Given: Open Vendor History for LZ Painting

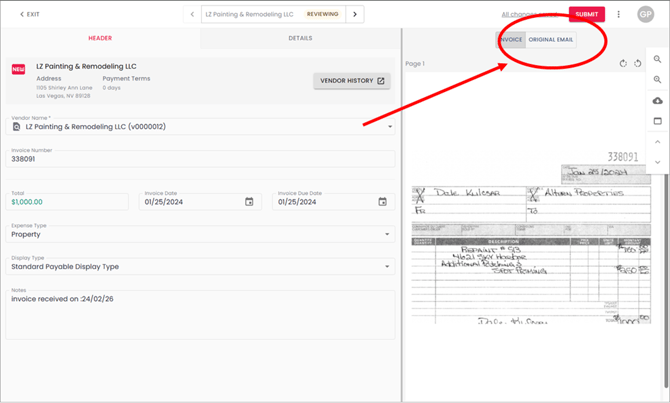Looking at the screenshot, I should tap(352, 81).
